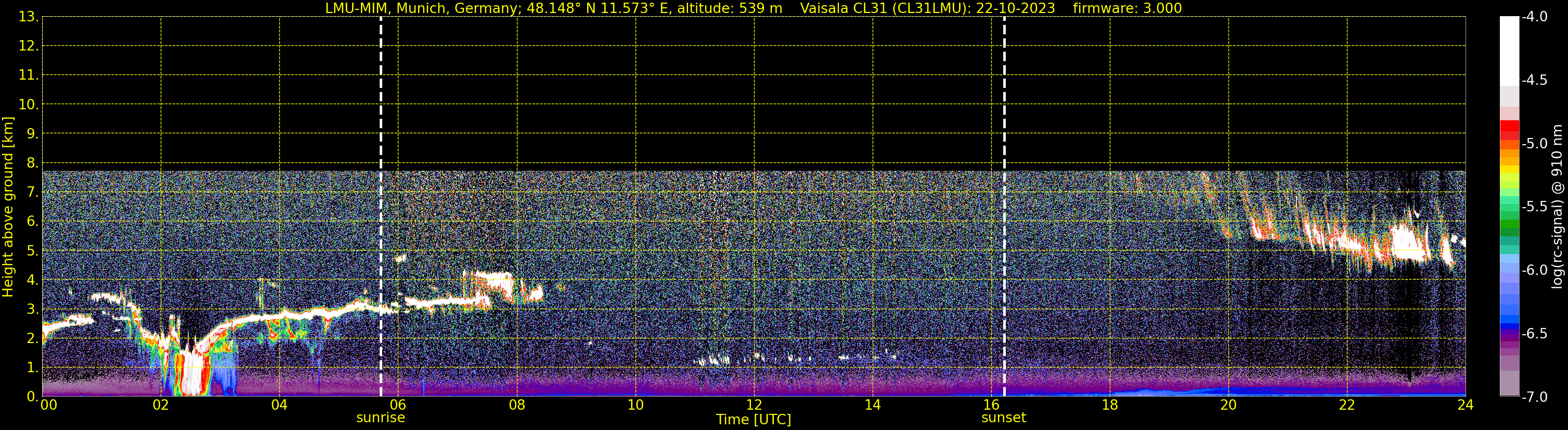Click the white dashed sunset marker line
Screen dimensions: 1568x430
tap(1004, 207)
